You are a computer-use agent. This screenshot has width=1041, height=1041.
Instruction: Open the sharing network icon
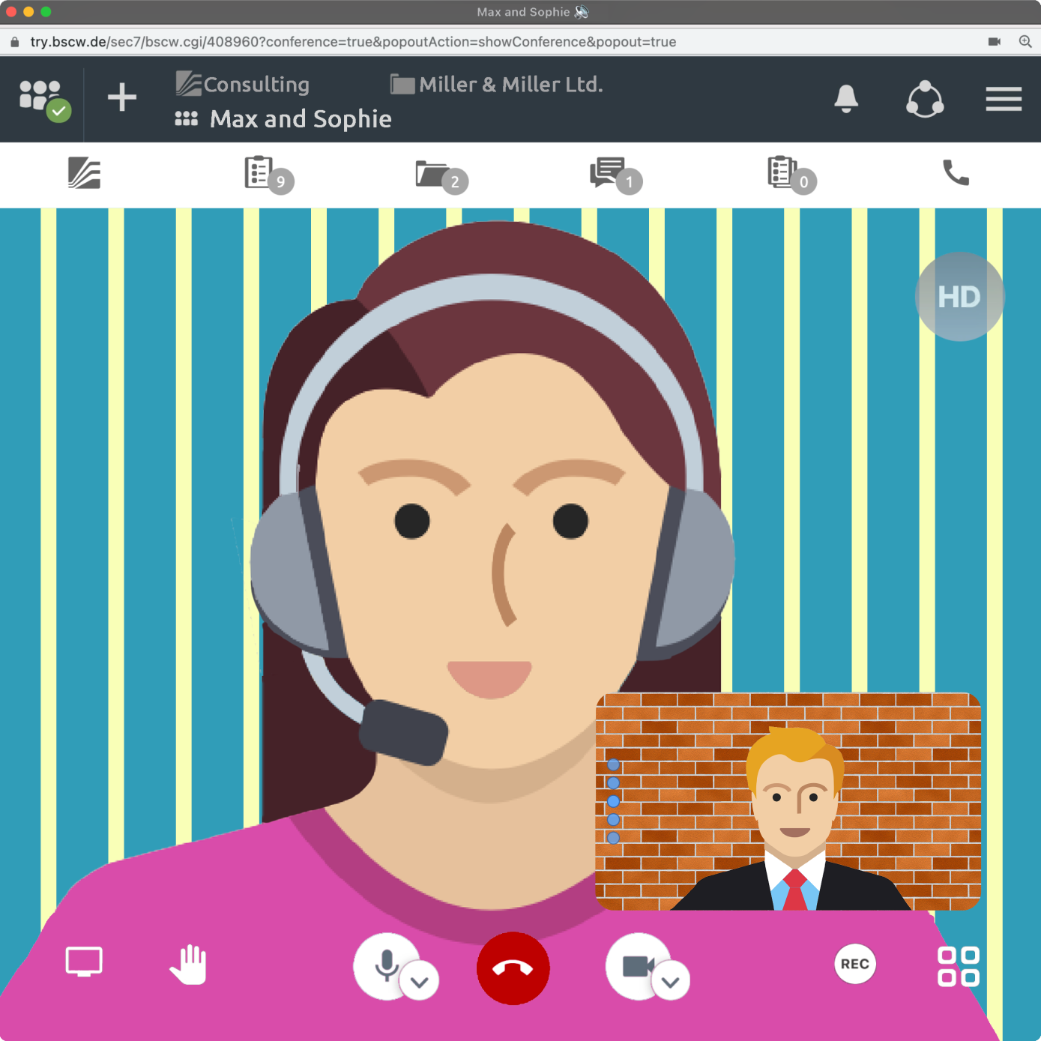point(925,100)
